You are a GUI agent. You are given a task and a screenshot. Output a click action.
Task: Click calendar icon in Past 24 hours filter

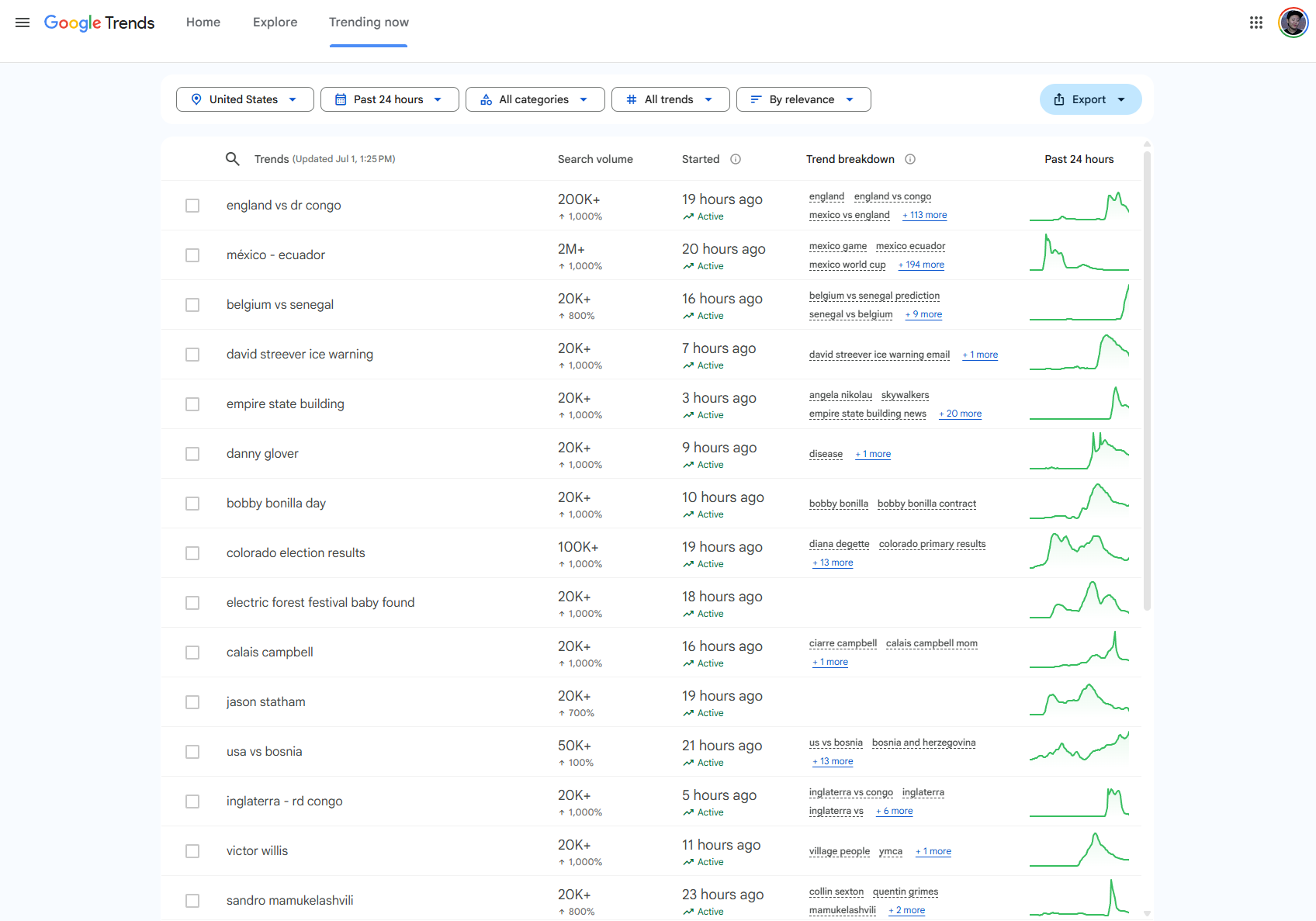pyautogui.click(x=341, y=99)
